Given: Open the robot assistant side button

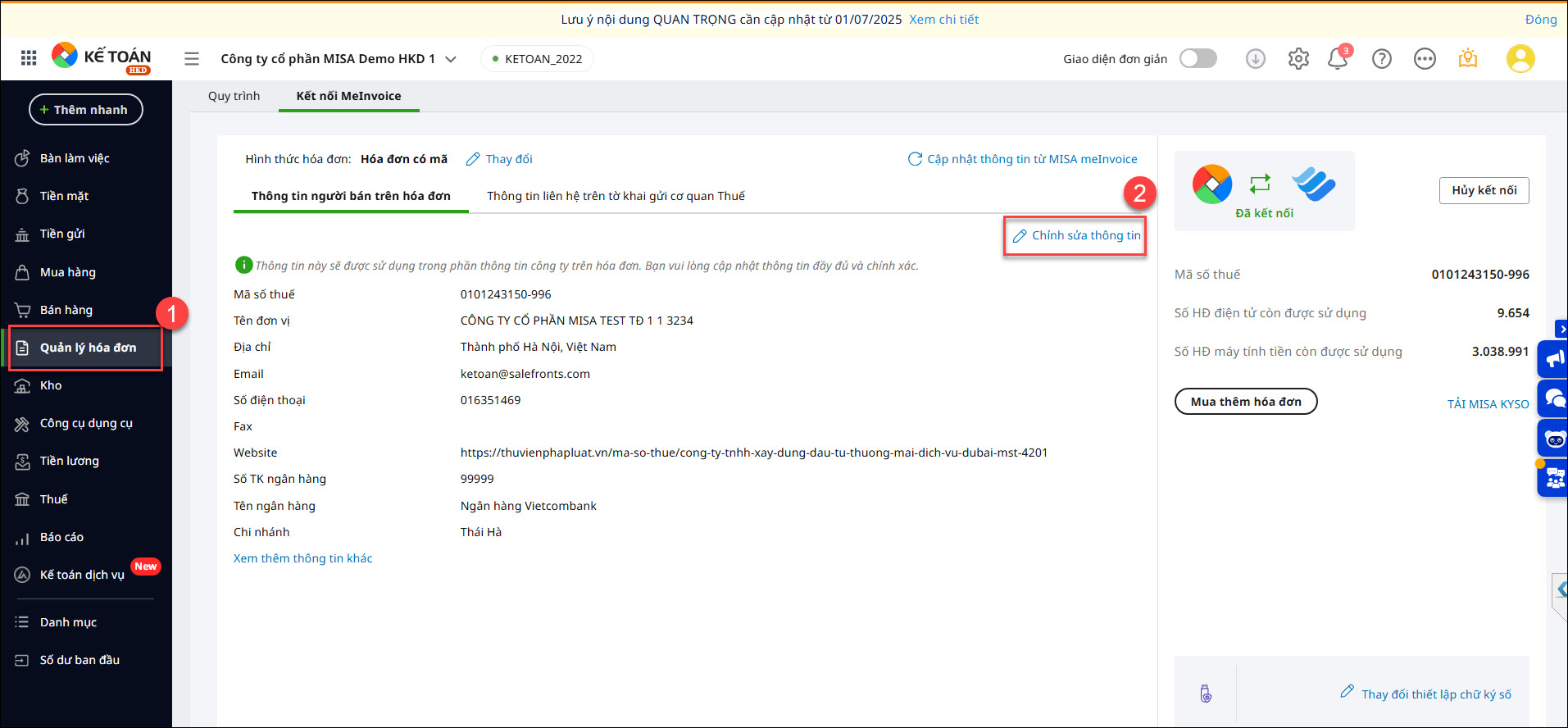Looking at the screenshot, I should [1553, 439].
